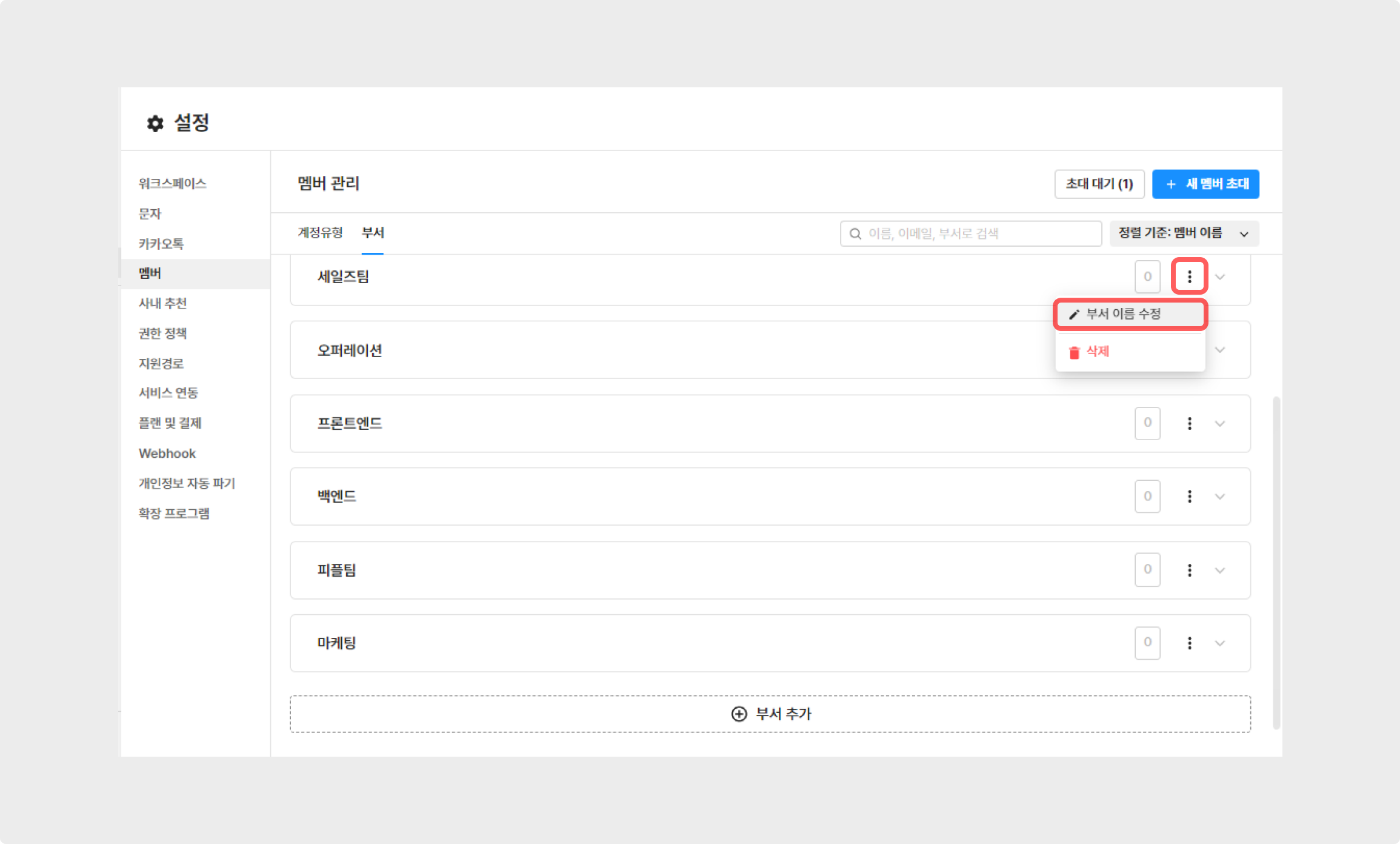Open 마케팅 row's three-dot menu

click(1189, 643)
